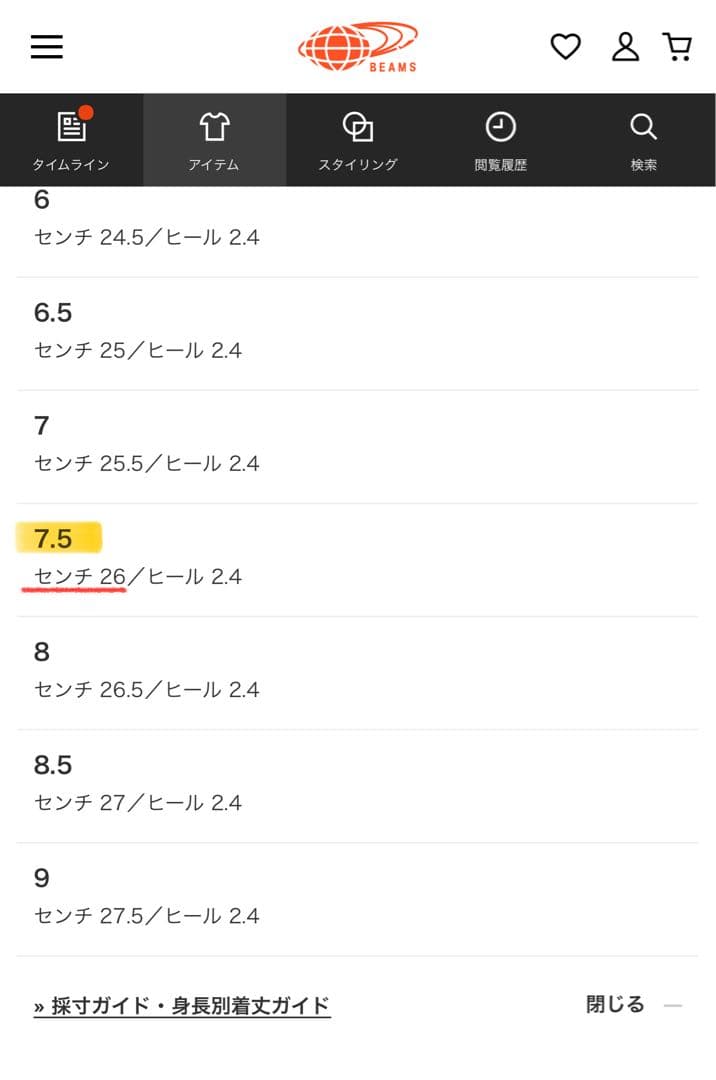This screenshot has height=1080, width=716.
Task: Collapse size chart with minus icon
Action: click(673, 1006)
